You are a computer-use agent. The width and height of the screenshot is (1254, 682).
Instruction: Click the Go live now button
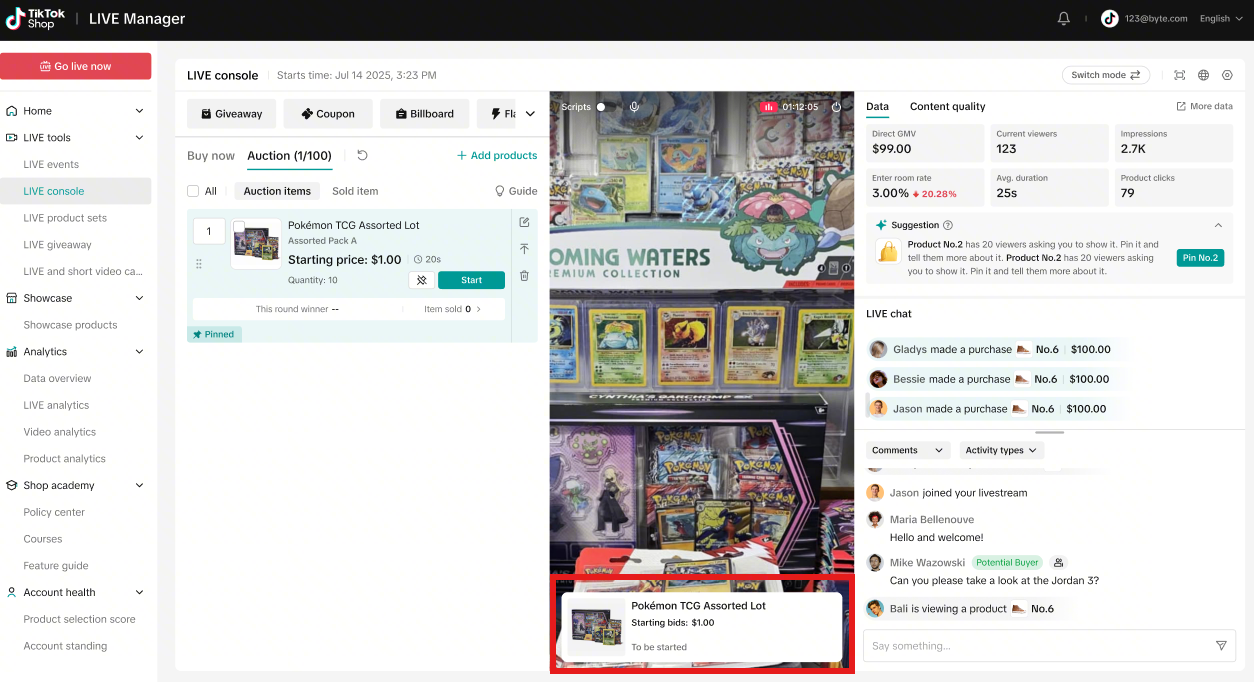[76, 66]
